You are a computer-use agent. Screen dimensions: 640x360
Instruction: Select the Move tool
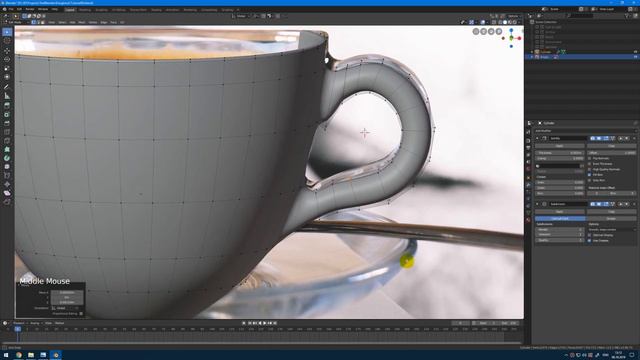7,51
